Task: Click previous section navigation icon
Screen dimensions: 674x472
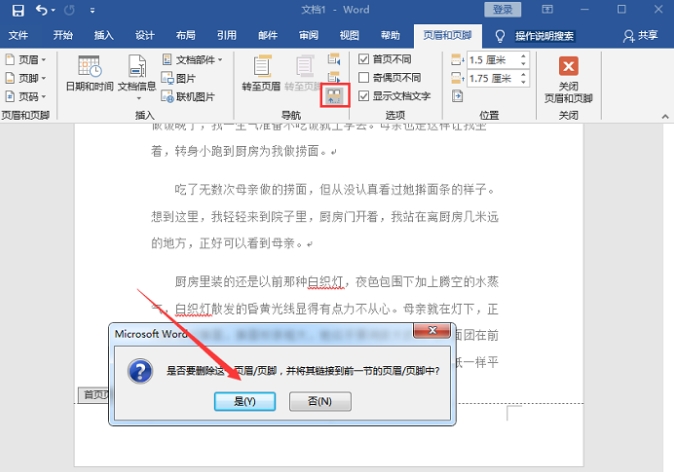Action: pyautogui.click(x=334, y=59)
